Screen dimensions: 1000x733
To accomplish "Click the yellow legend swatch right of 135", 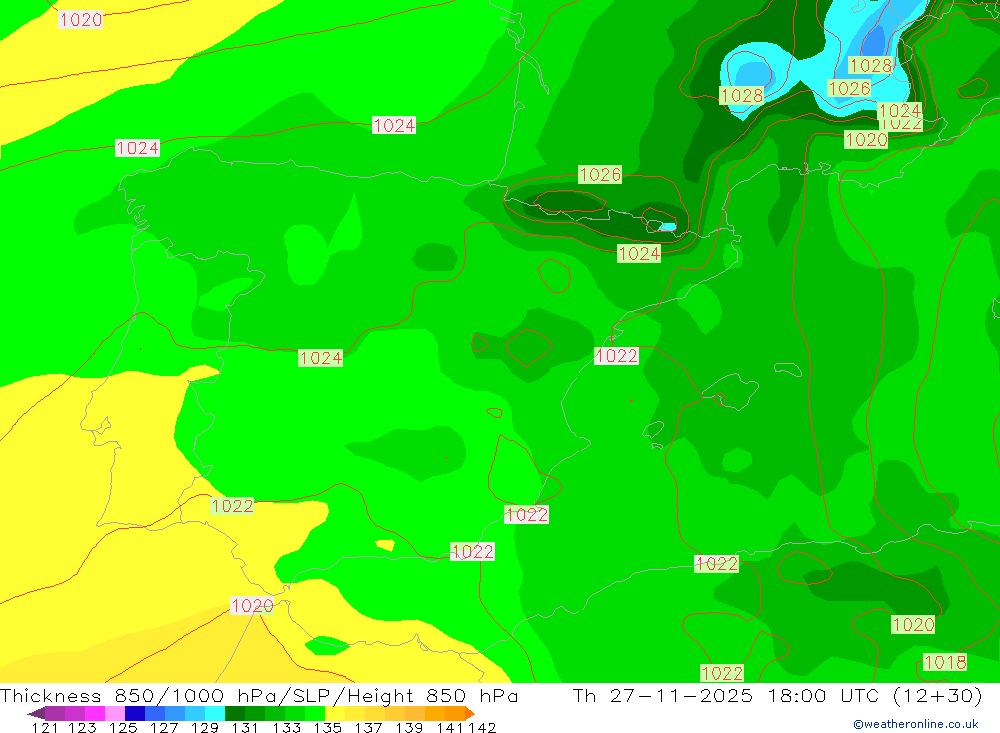I will coord(335,713).
